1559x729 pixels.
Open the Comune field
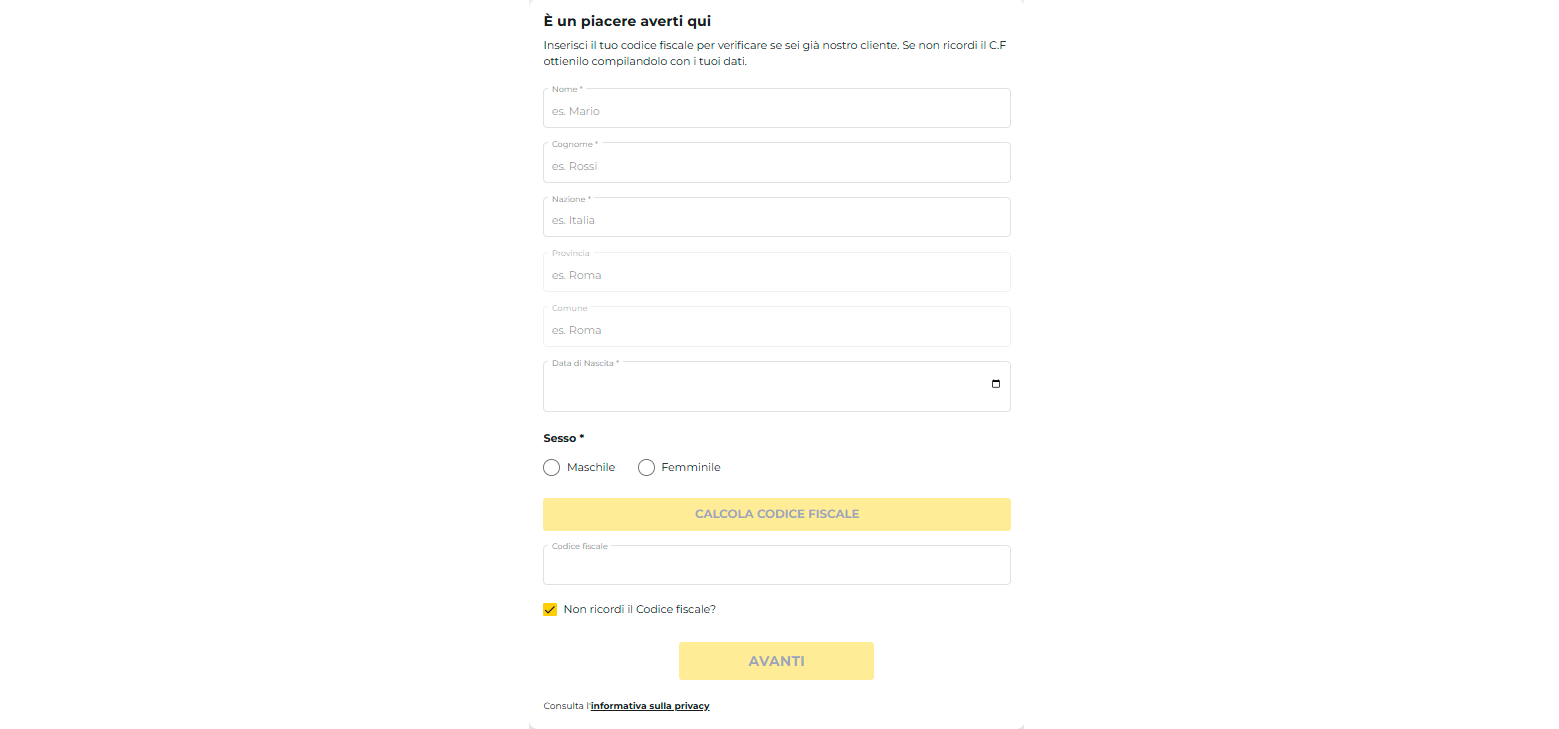pos(776,327)
